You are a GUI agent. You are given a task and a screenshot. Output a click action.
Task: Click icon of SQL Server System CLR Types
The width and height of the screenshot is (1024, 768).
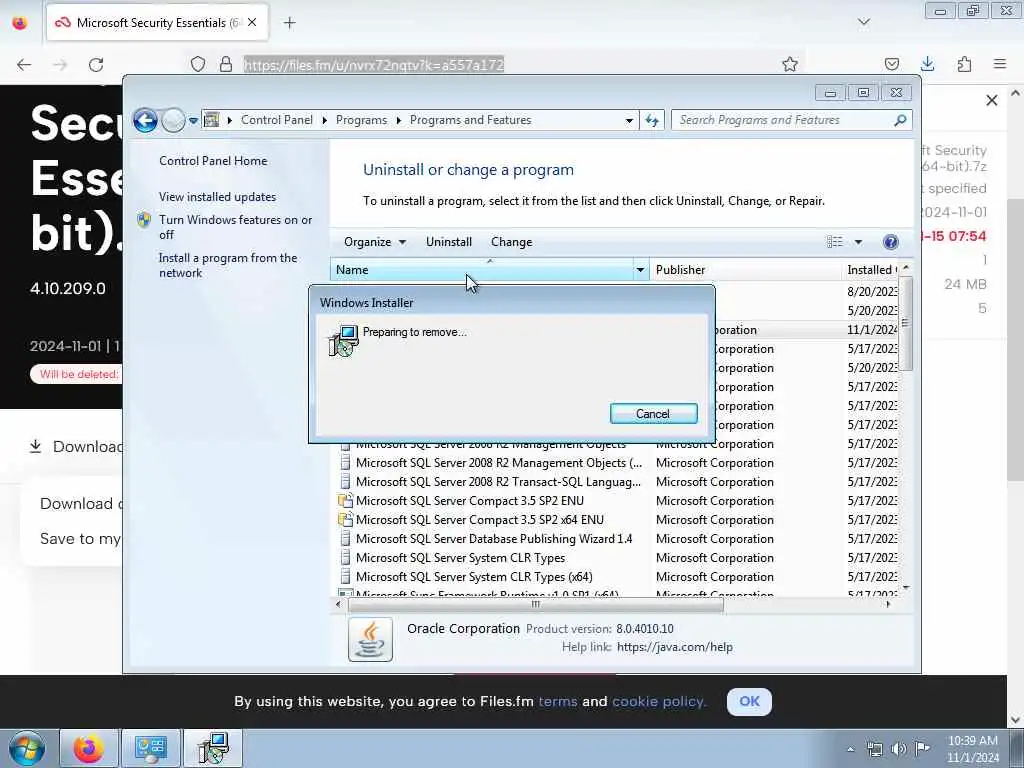(345, 558)
